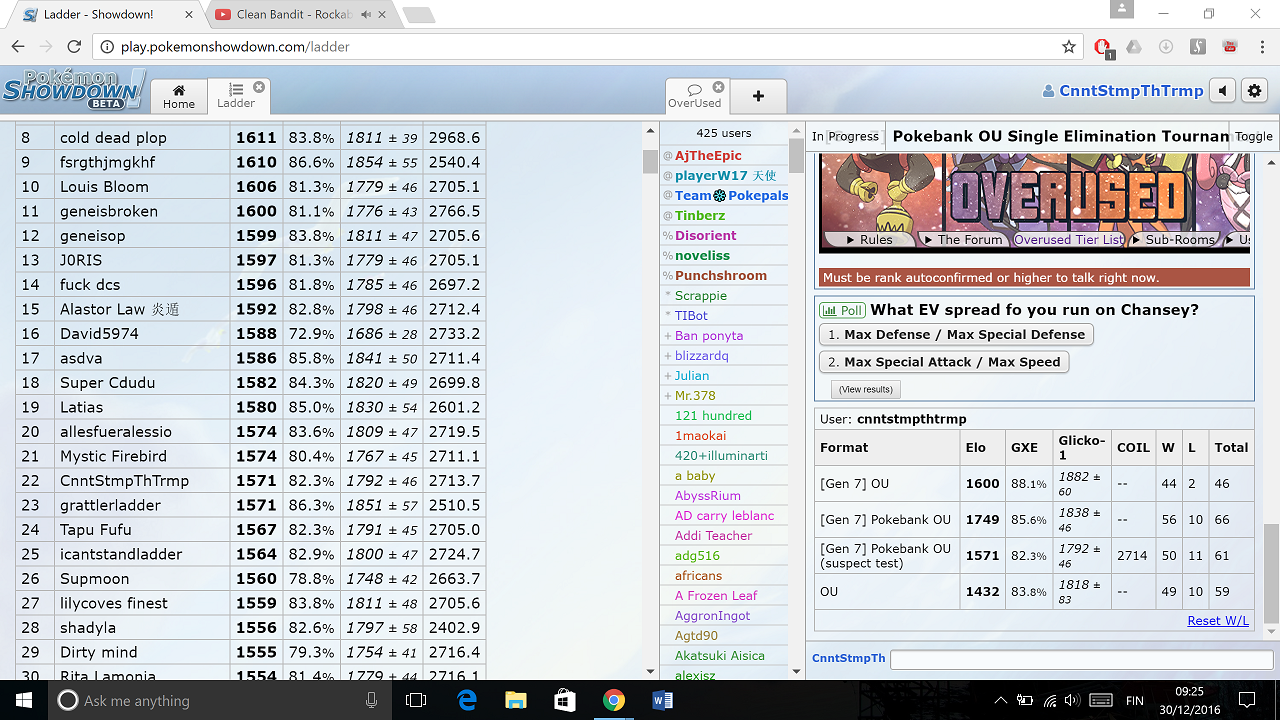Image resolution: width=1280 pixels, height=720 pixels.
Task: Switch to the Home tab
Action: (179, 96)
